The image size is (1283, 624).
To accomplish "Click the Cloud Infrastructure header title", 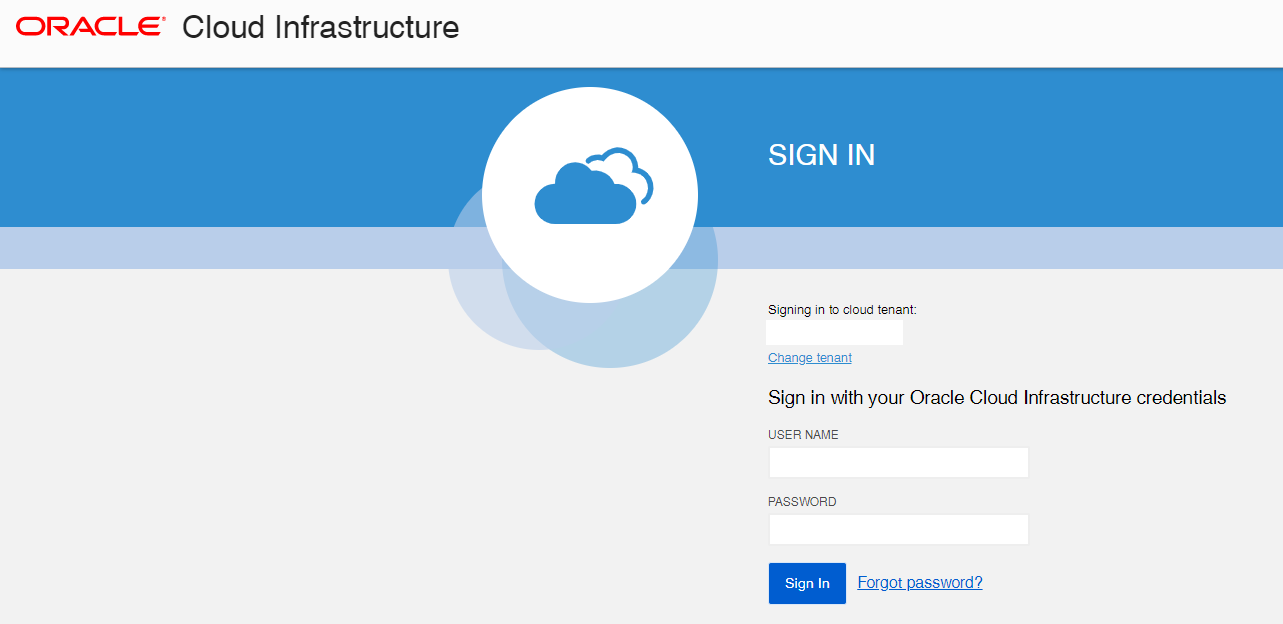I will click(321, 27).
